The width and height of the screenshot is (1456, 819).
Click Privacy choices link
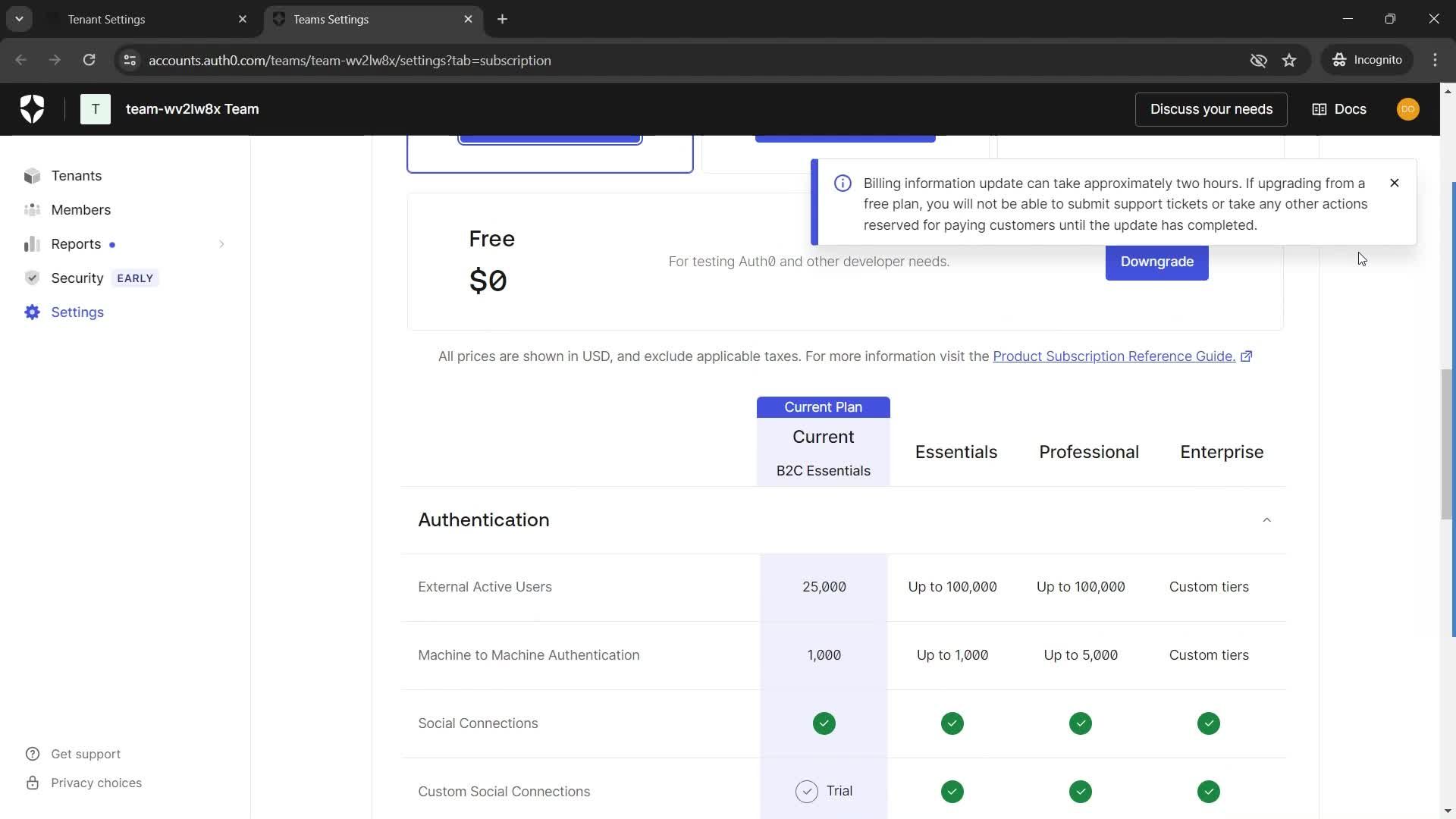pyautogui.click(x=96, y=783)
